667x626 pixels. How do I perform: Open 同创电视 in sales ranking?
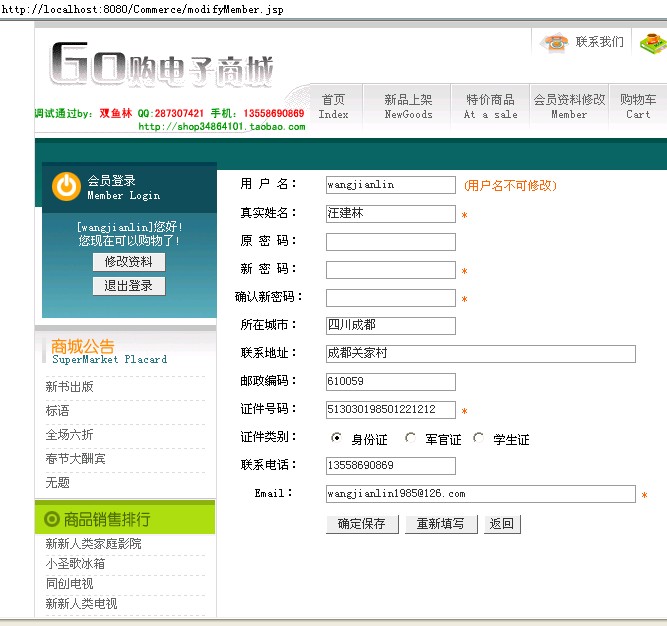click(x=69, y=583)
